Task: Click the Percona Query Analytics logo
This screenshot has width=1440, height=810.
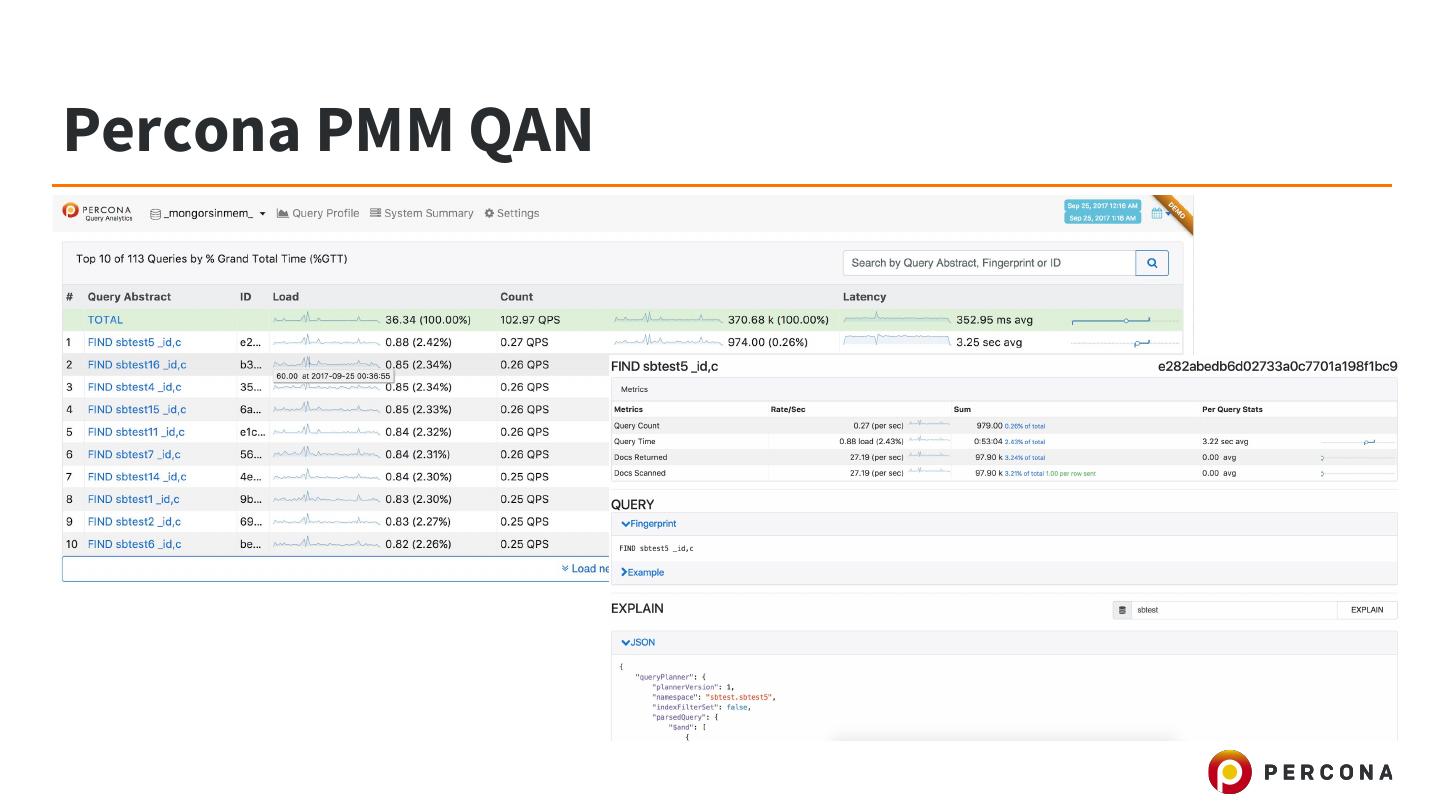Action: coord(97,212)
